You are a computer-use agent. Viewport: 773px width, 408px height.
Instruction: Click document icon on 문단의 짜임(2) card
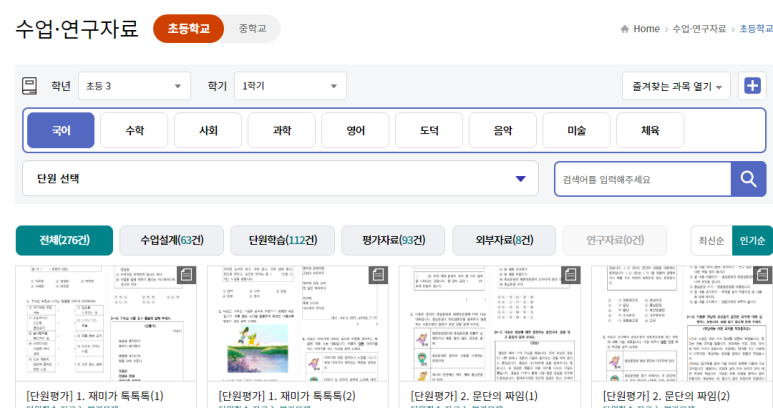763,274
